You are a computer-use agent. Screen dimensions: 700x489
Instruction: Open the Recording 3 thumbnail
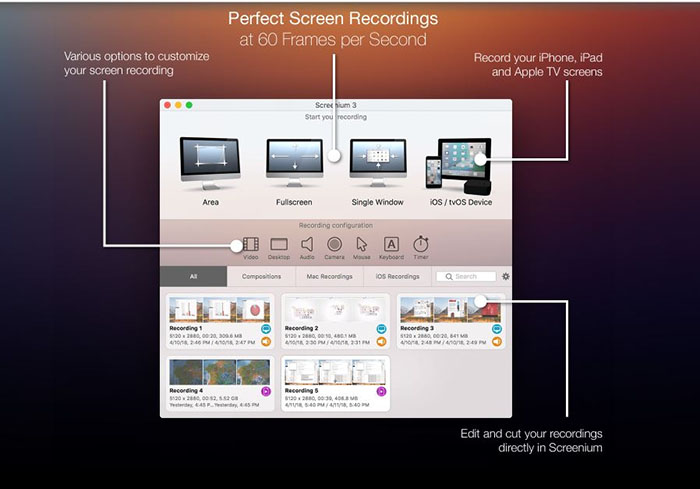tap(450, 309)
